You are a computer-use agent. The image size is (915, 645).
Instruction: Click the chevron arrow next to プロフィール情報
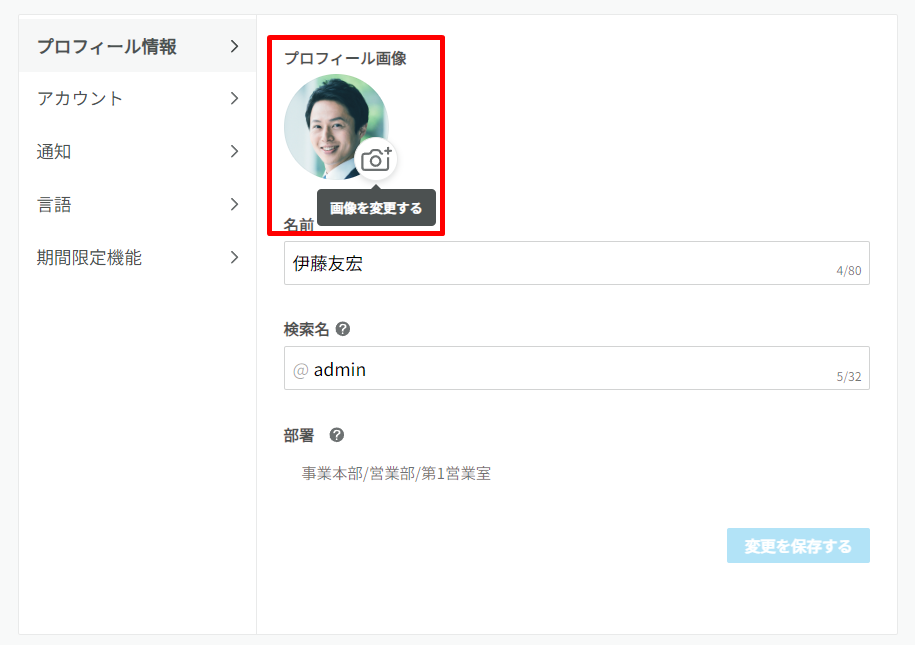[234, 46]
